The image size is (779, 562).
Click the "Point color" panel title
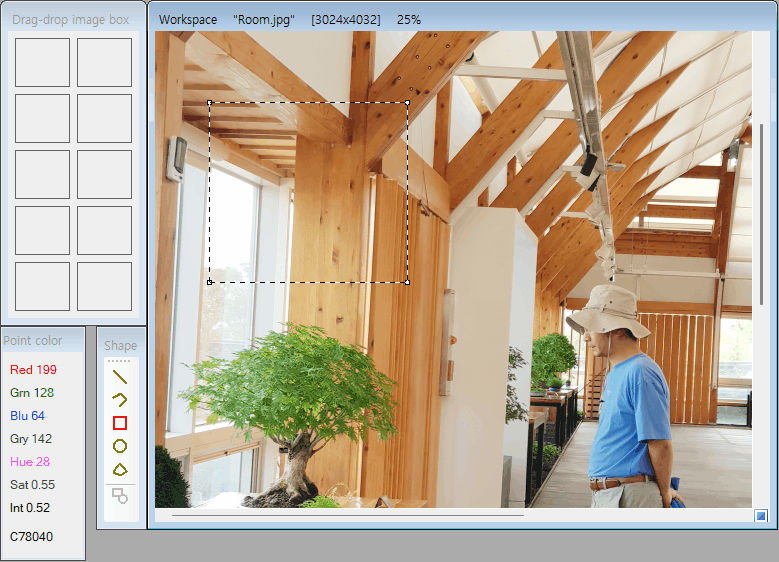(33, 340)
